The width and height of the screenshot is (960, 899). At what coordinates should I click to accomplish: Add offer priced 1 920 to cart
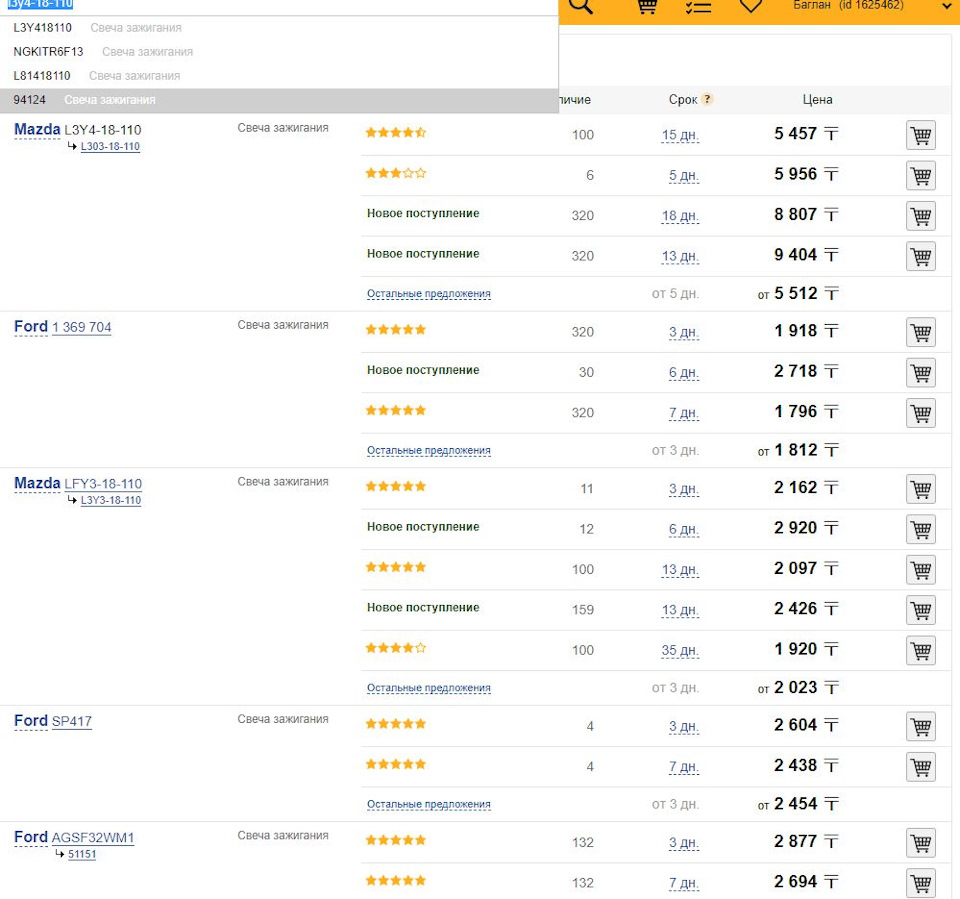click(921, 650)
